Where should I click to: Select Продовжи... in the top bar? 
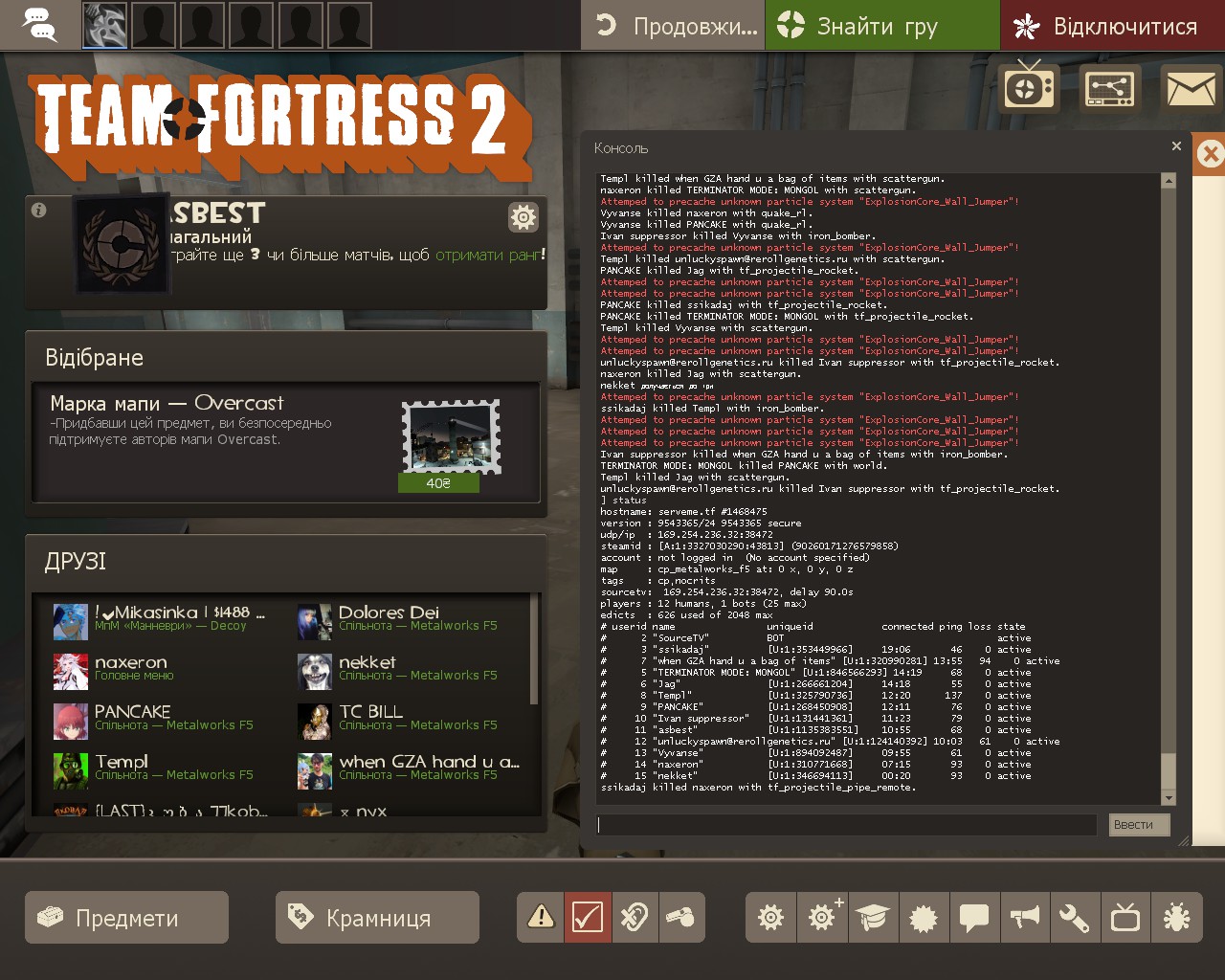[x=674, y=26]
